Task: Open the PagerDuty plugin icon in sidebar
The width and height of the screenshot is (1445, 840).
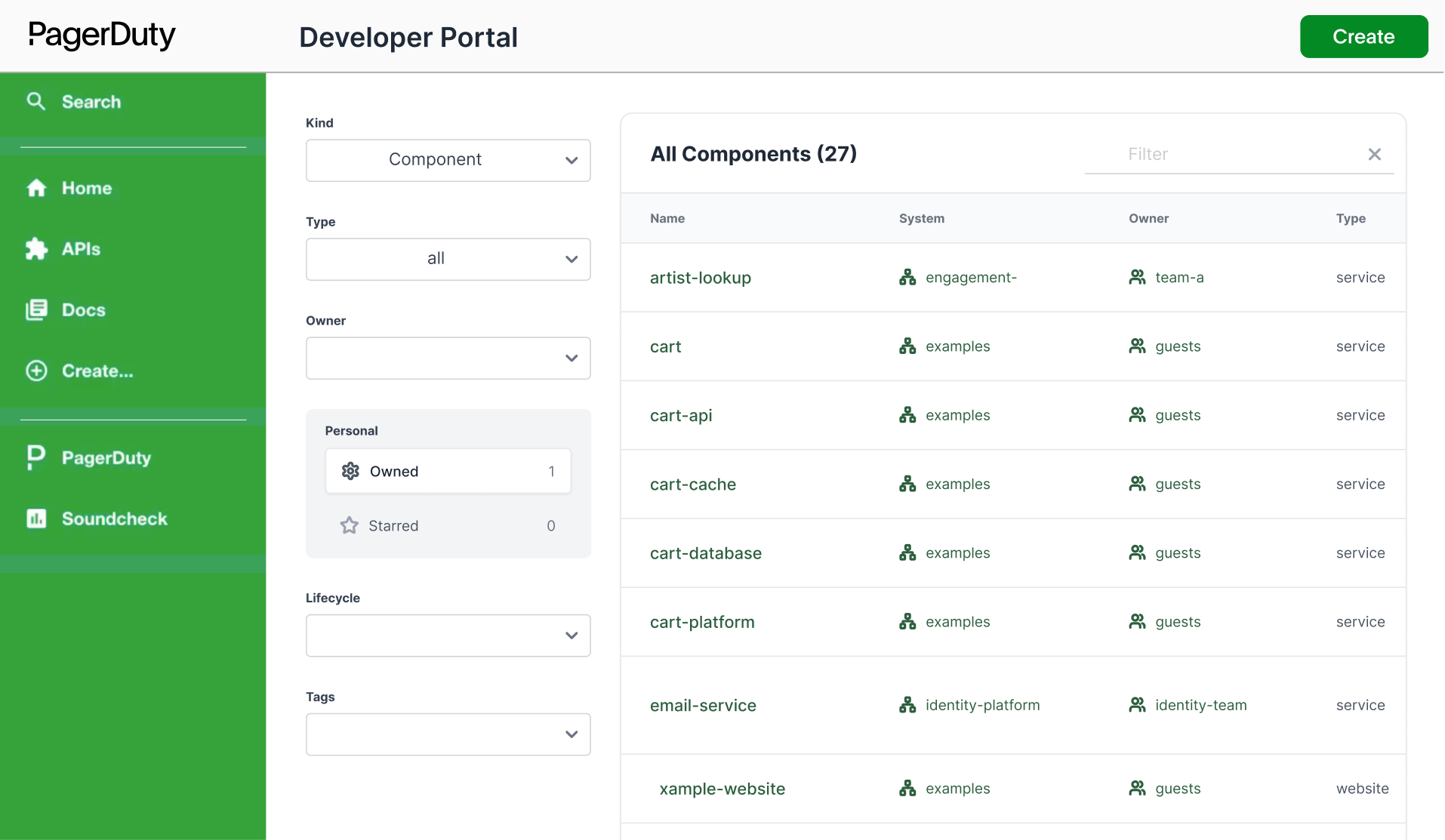Action: pyautogui.click(x=36, y=457)
